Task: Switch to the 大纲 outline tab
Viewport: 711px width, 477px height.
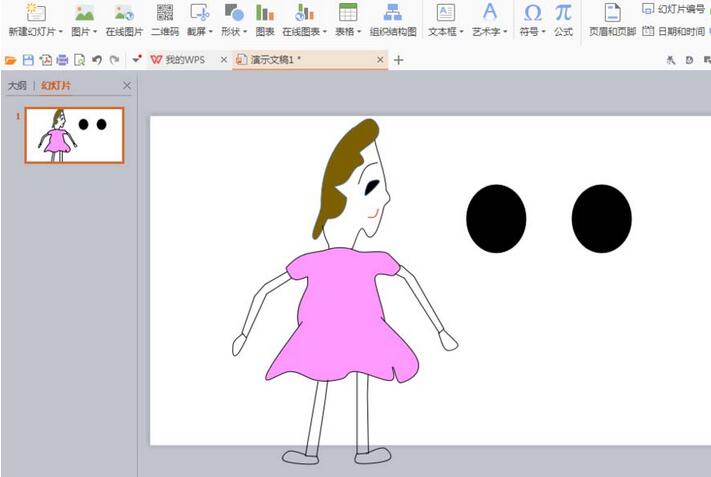Action: (x=17, y=86)
